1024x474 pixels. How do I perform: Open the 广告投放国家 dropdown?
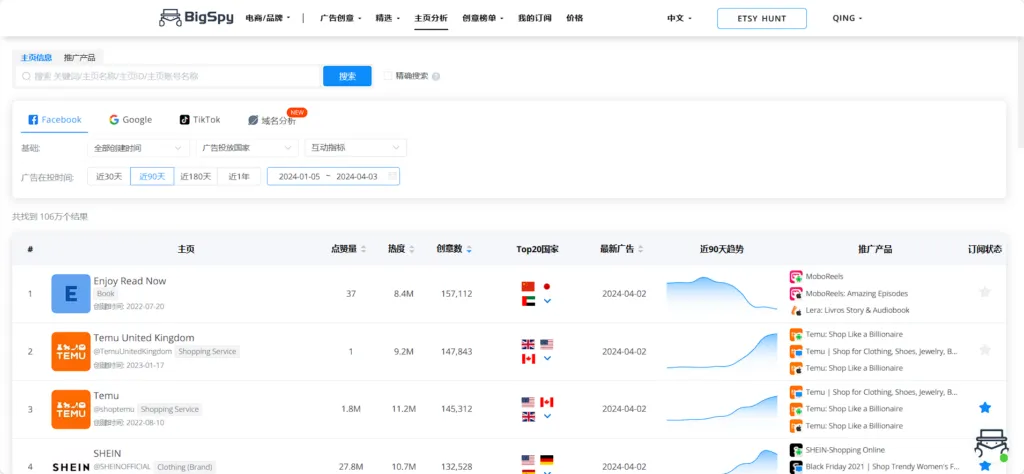pyautogui.click(x=246, y=148)
